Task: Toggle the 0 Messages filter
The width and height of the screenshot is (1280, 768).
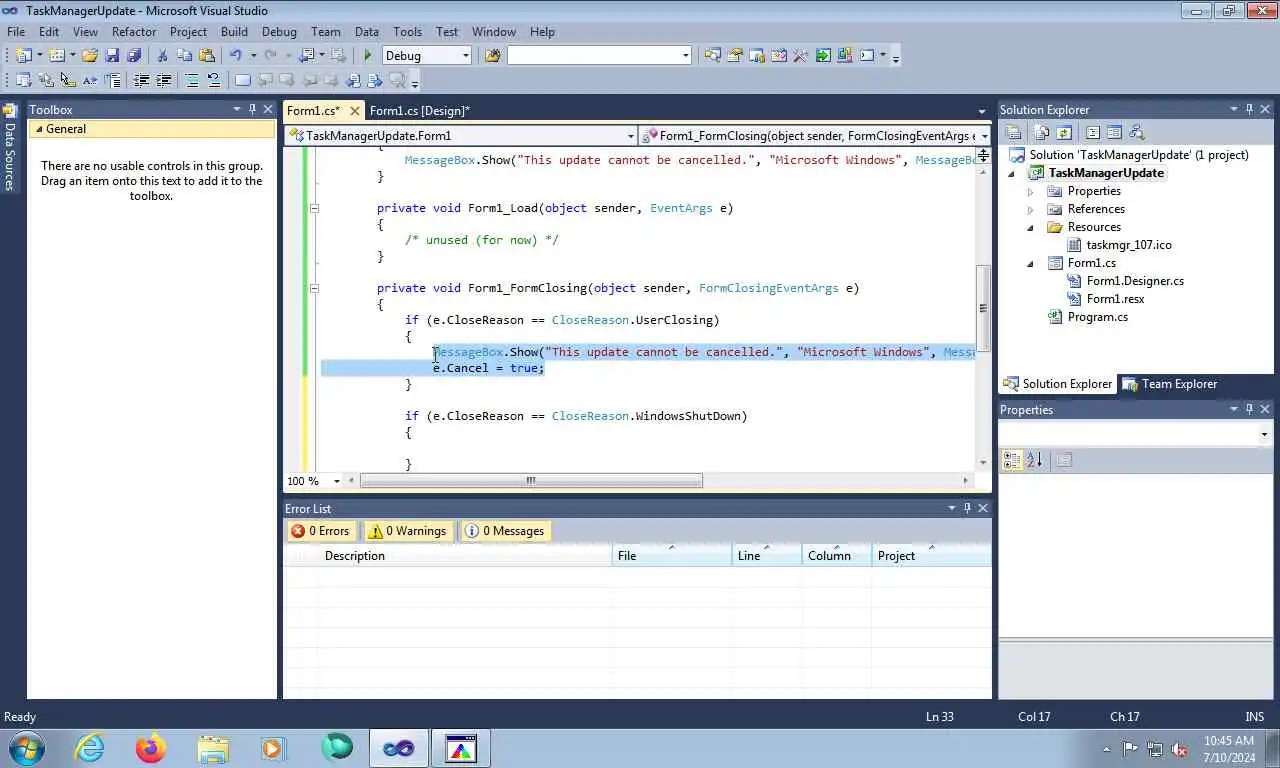Action: pyautogui.click(x=505, y=531)
